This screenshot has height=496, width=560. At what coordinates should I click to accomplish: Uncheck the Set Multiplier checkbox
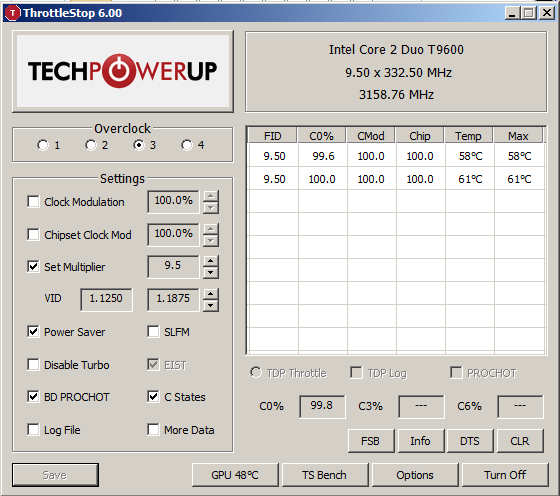33,266
